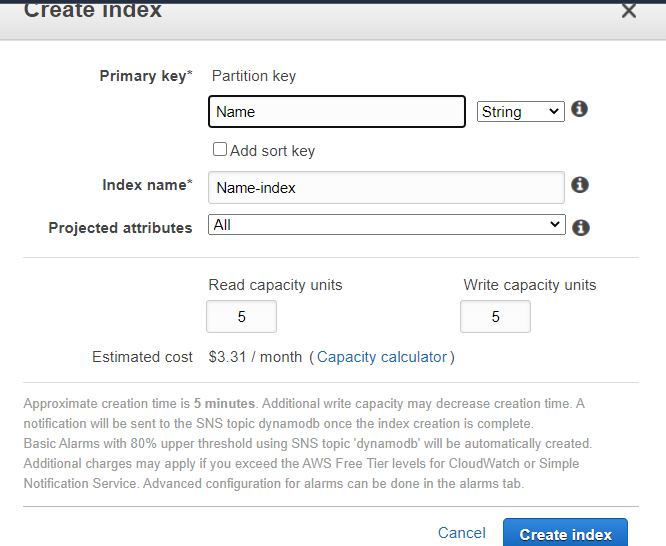
Task: Select the Write capacity units box
Action: pyautogui.click(x=495, y=317)
